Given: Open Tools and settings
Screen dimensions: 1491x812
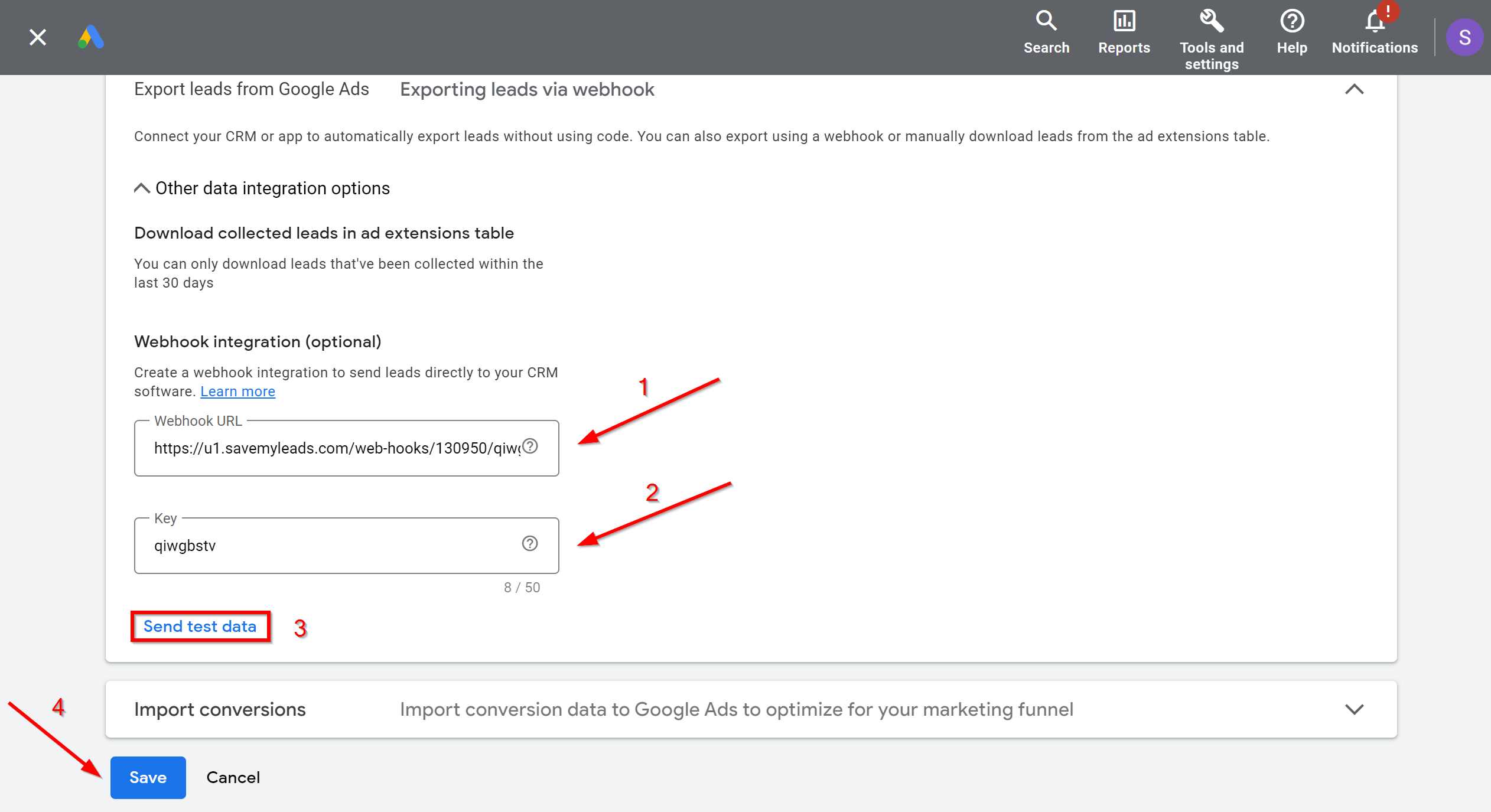Looking at the screenshot, I should point(1212,40).
